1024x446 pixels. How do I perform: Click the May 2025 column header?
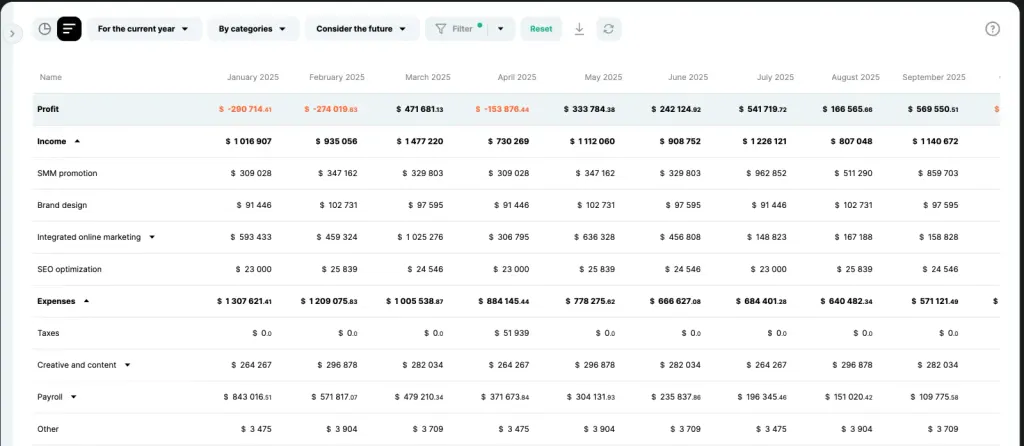tap(603, 77)
